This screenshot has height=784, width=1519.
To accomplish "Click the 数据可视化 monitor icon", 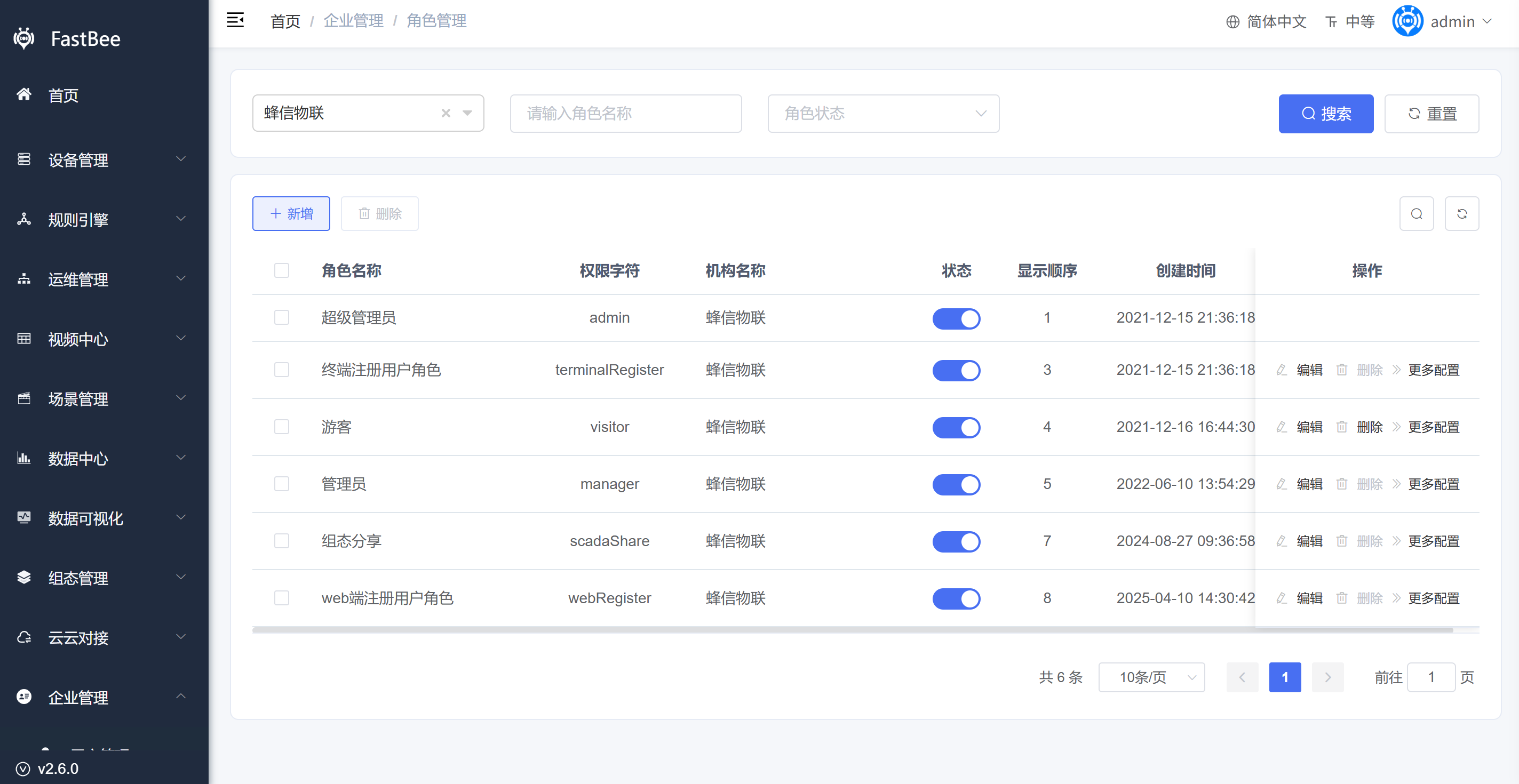I will 23,517.
